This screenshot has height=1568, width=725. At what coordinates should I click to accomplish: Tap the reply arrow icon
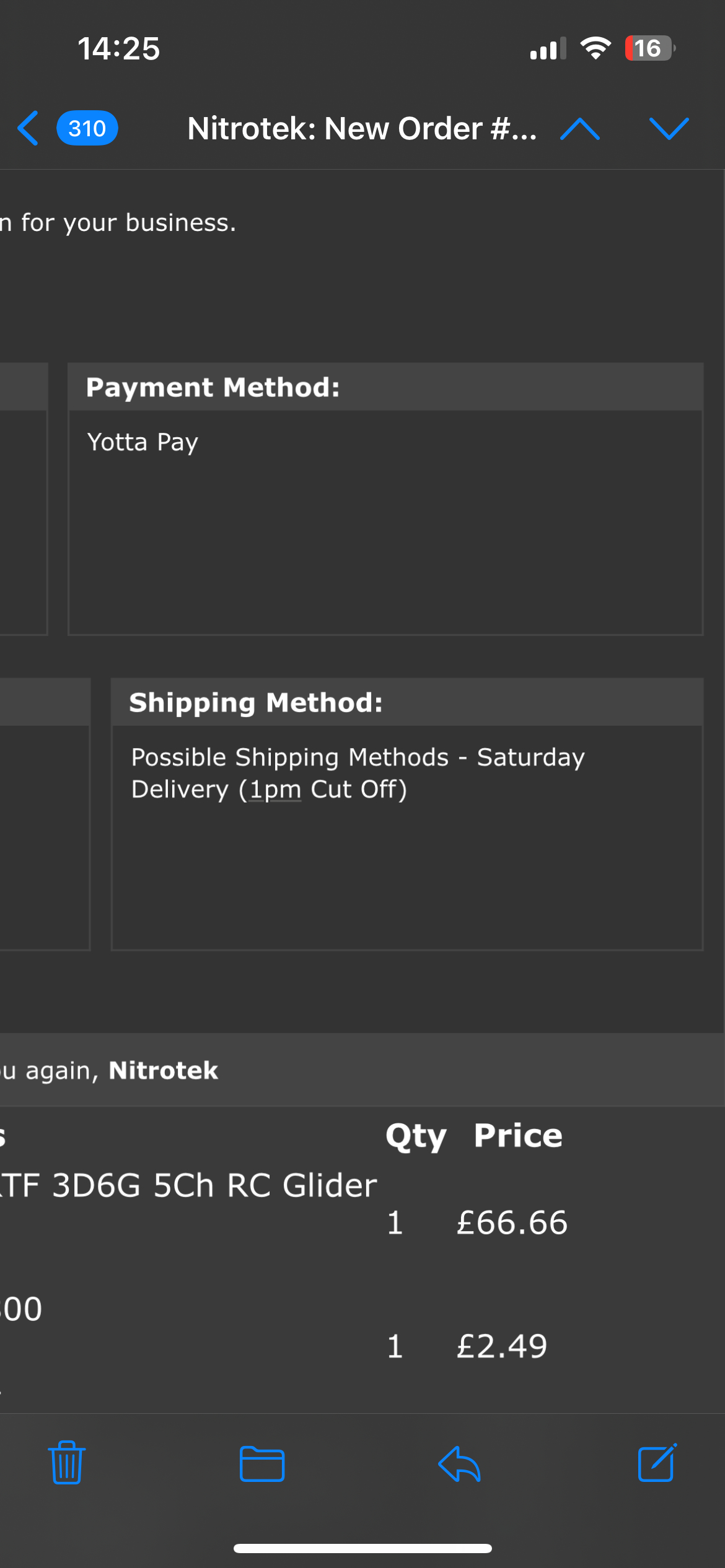tap(459, 1464)
